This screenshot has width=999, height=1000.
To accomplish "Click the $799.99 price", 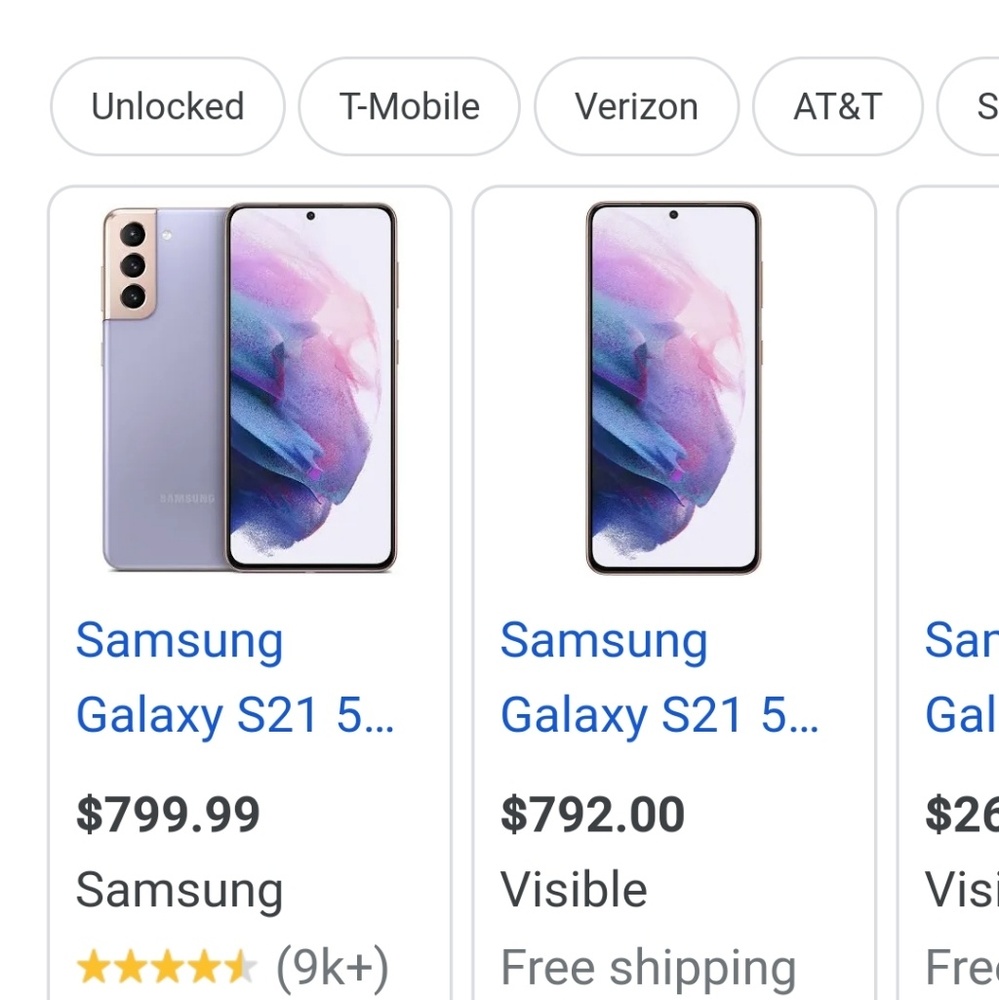I will [x=168, y=815].
